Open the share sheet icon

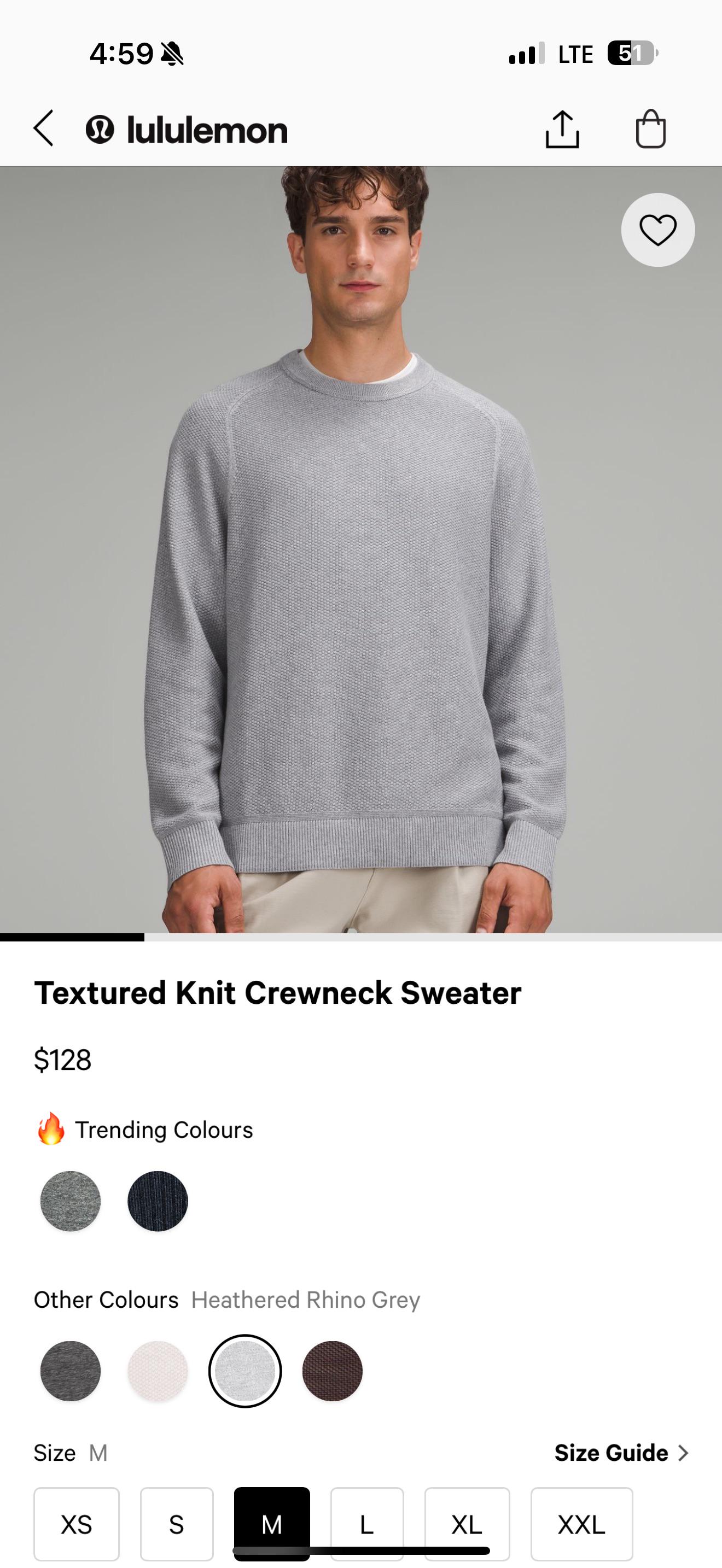[562, 129]
